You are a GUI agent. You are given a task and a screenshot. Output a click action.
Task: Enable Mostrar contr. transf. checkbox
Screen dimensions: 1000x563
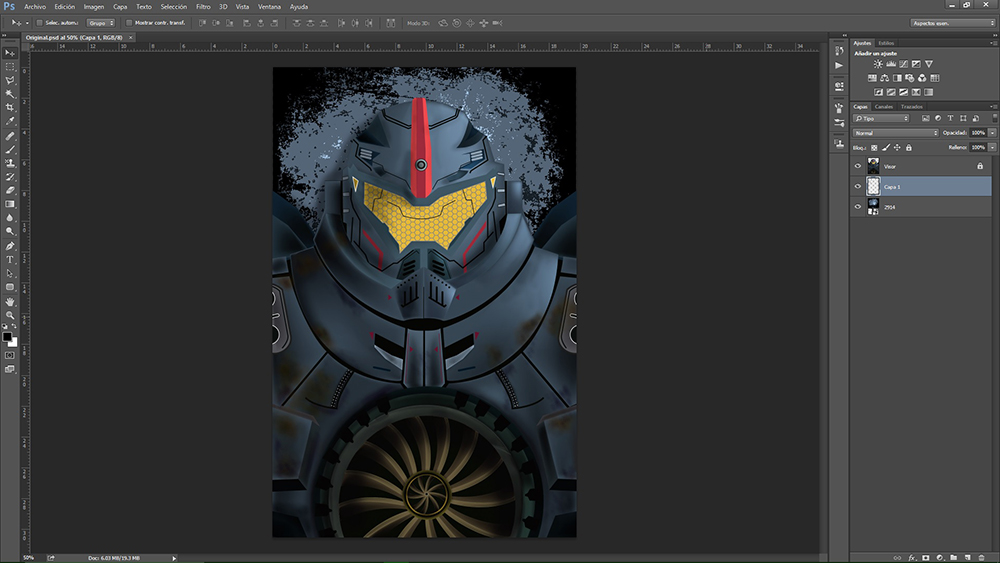[129, 23]
